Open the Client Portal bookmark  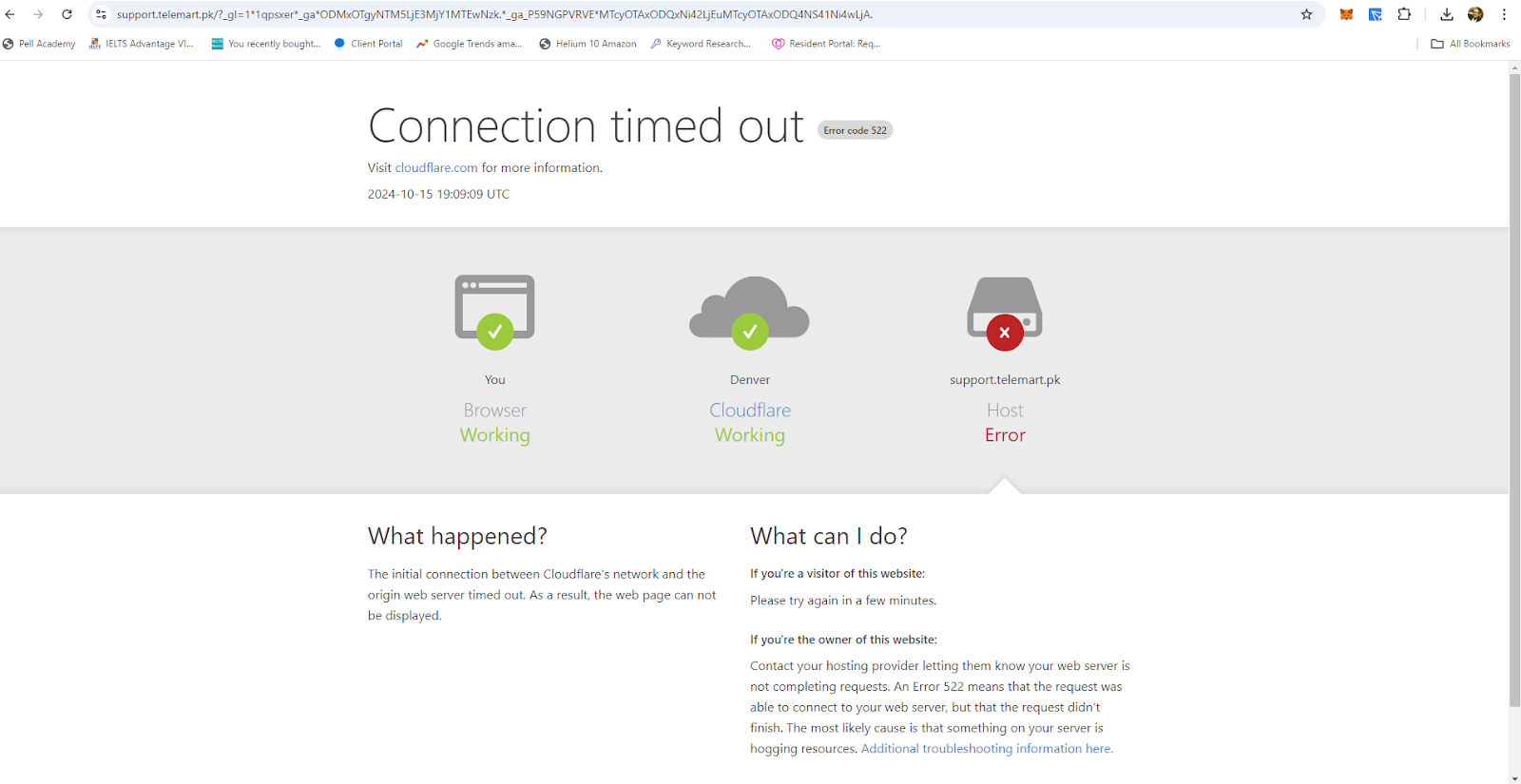[368, 44]
